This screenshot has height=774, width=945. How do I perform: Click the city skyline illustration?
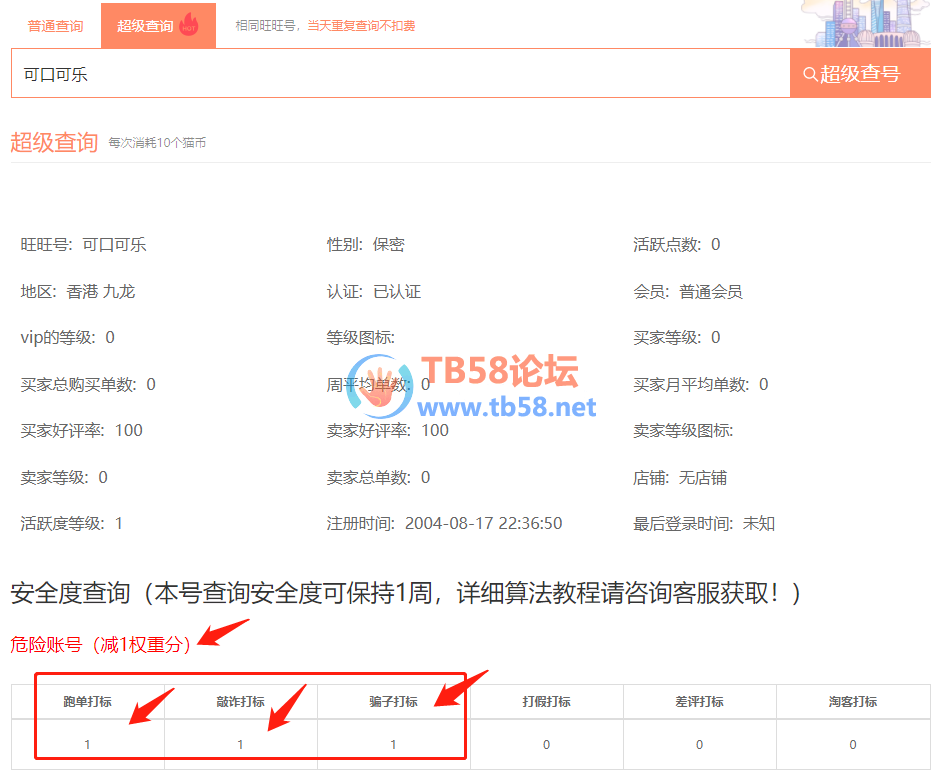(868, 24)
